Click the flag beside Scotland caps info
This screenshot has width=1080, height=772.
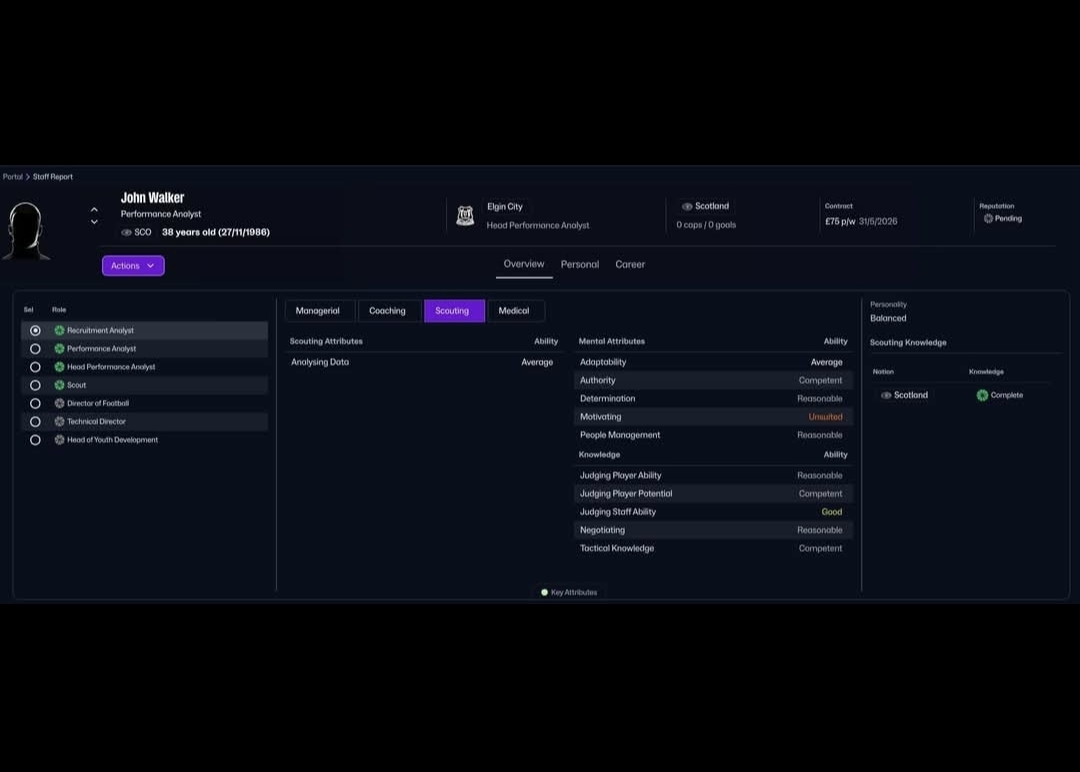pyautogui.click(x=687, y=207)
